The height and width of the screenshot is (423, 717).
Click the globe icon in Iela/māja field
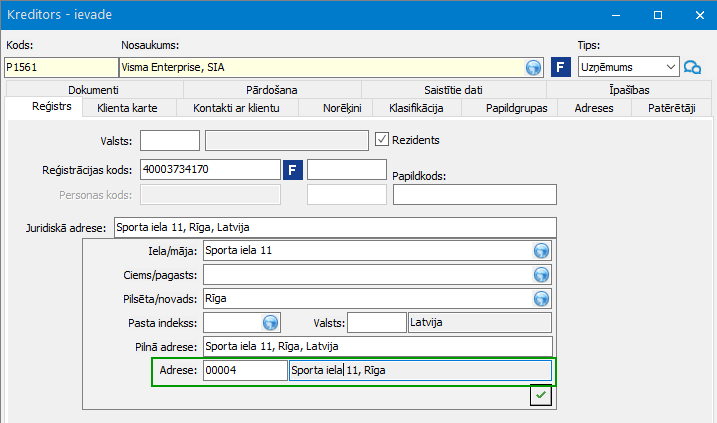point(542,250)
